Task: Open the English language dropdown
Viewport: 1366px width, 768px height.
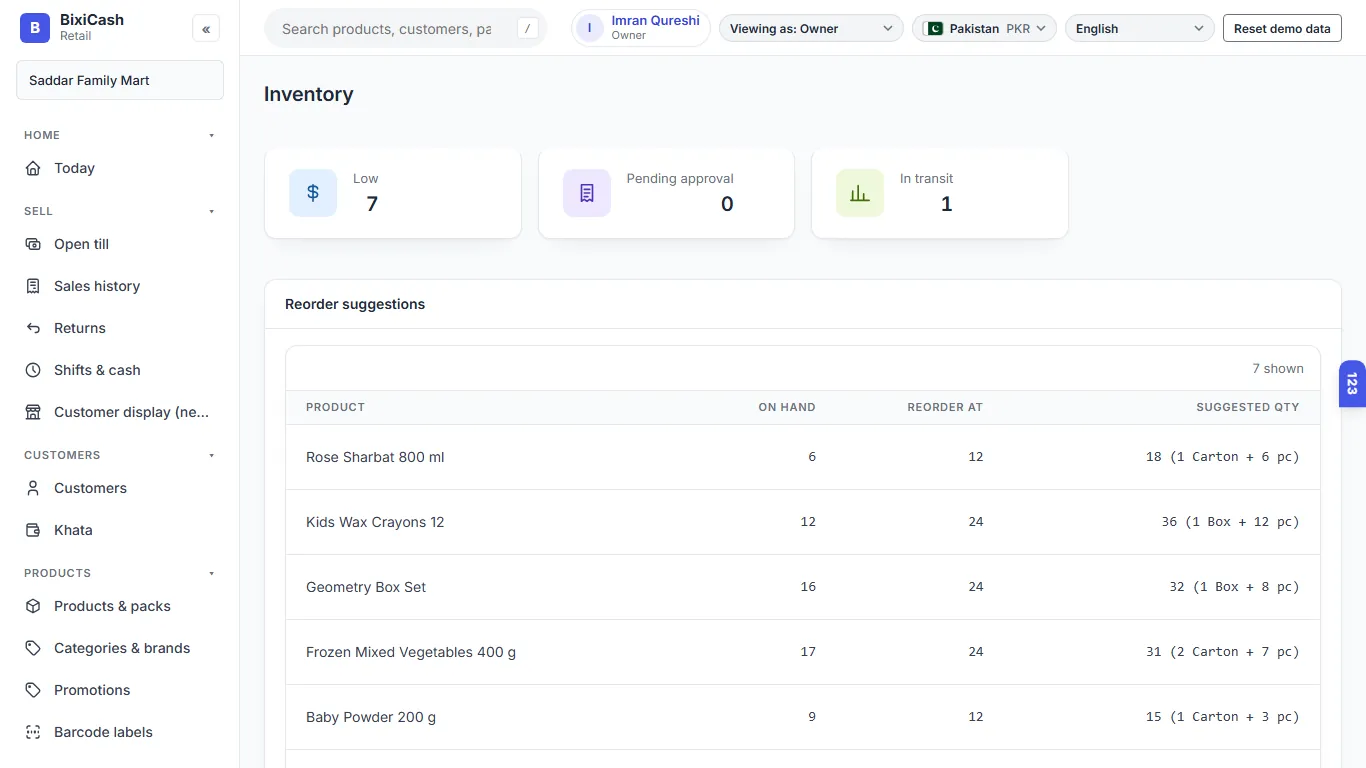Action: [x=1140, y=29]
